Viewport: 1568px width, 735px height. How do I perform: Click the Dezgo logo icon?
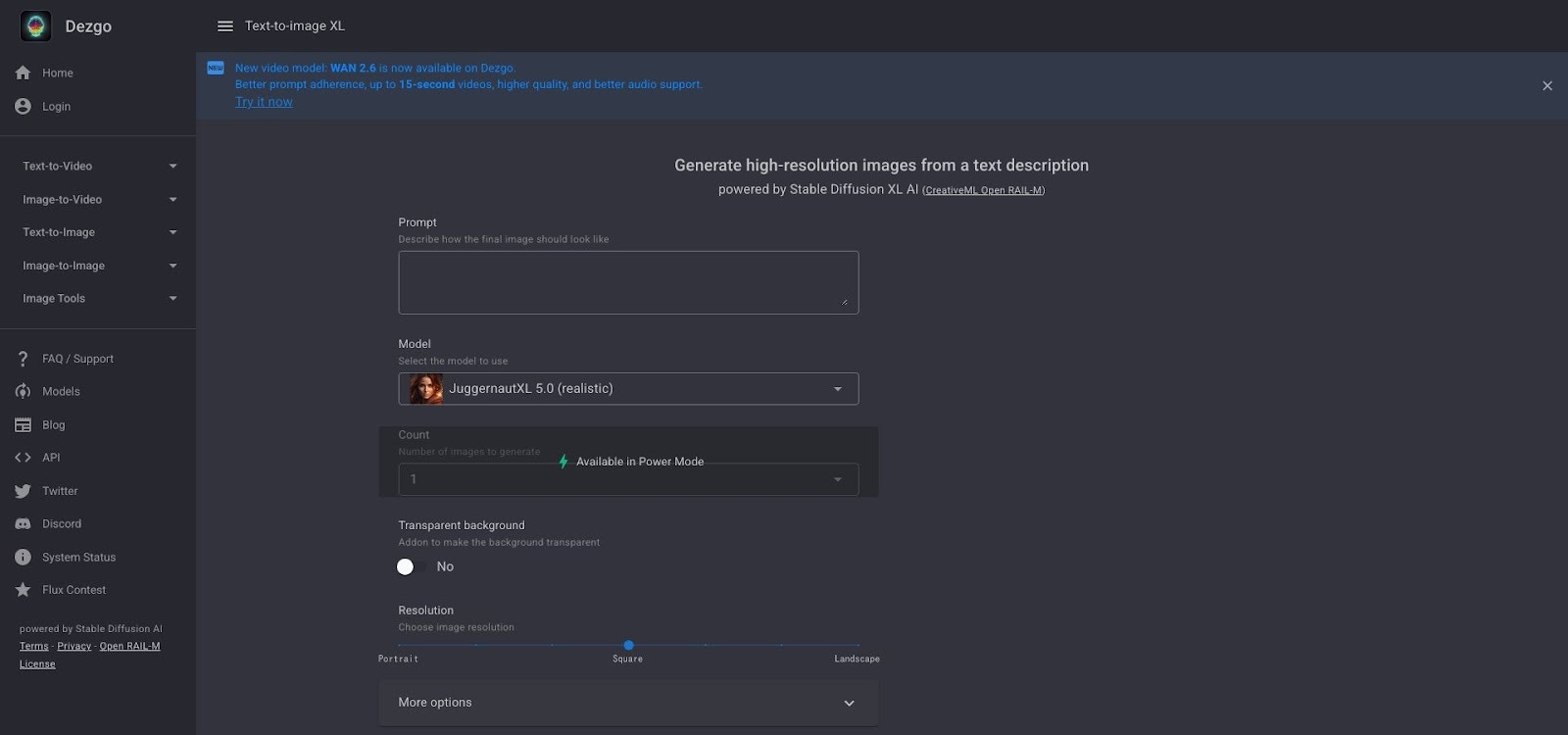[36, 26]
